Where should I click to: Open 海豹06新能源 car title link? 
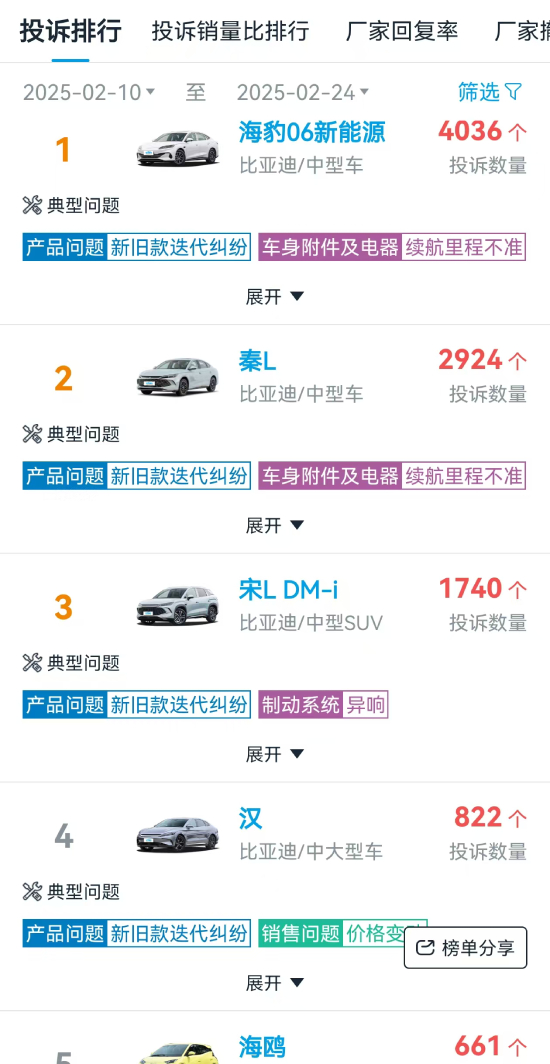312,132
